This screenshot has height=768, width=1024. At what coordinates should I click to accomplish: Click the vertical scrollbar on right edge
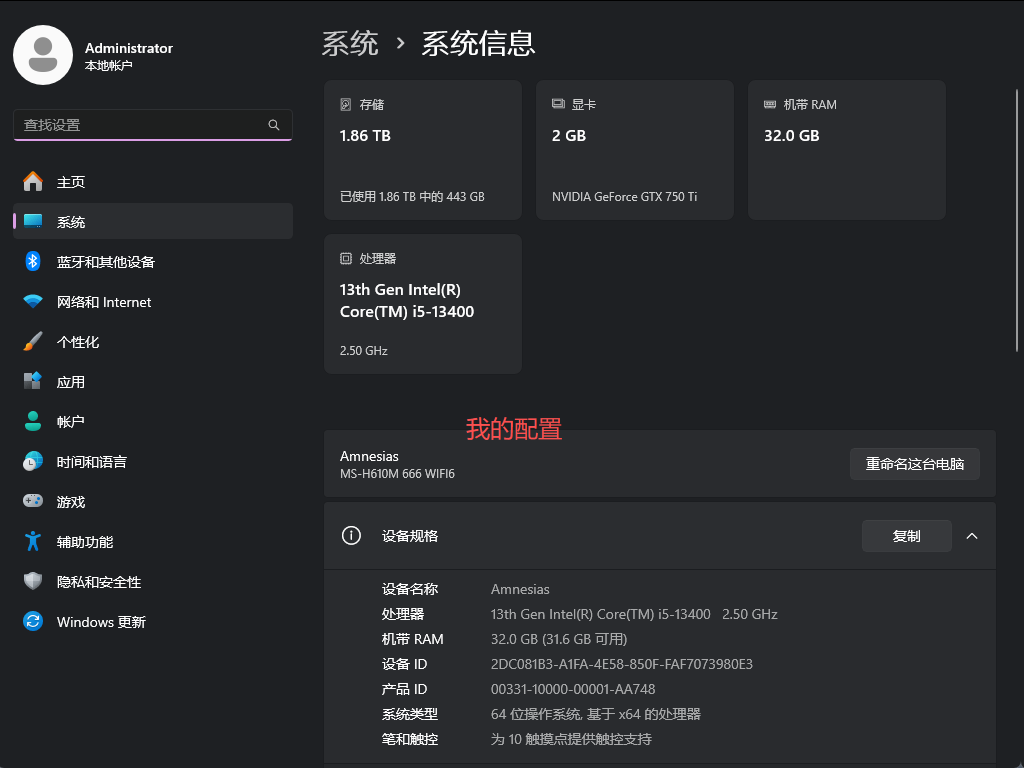tap(1018, 200)
